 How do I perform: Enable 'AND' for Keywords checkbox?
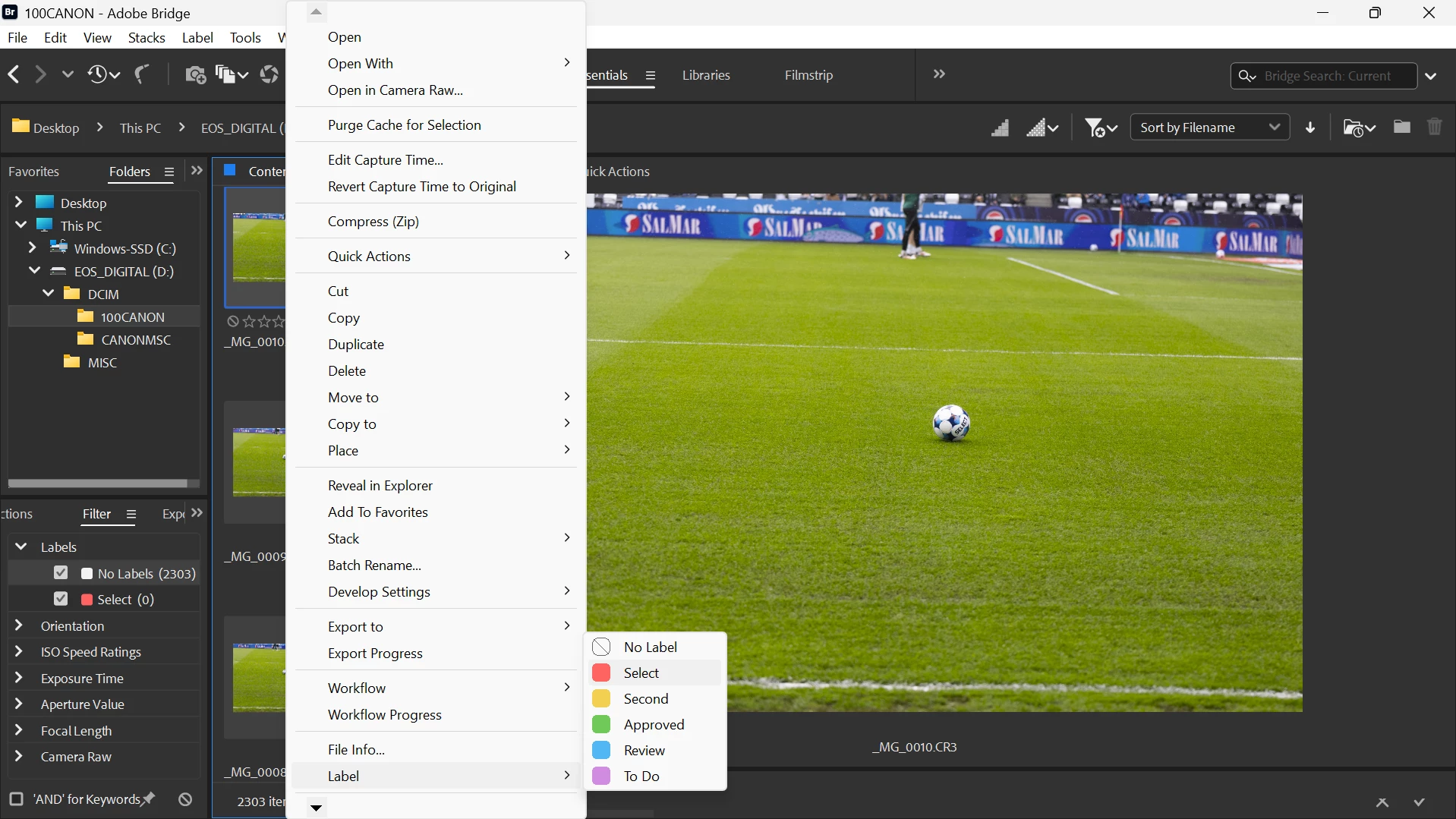(16, 799)
